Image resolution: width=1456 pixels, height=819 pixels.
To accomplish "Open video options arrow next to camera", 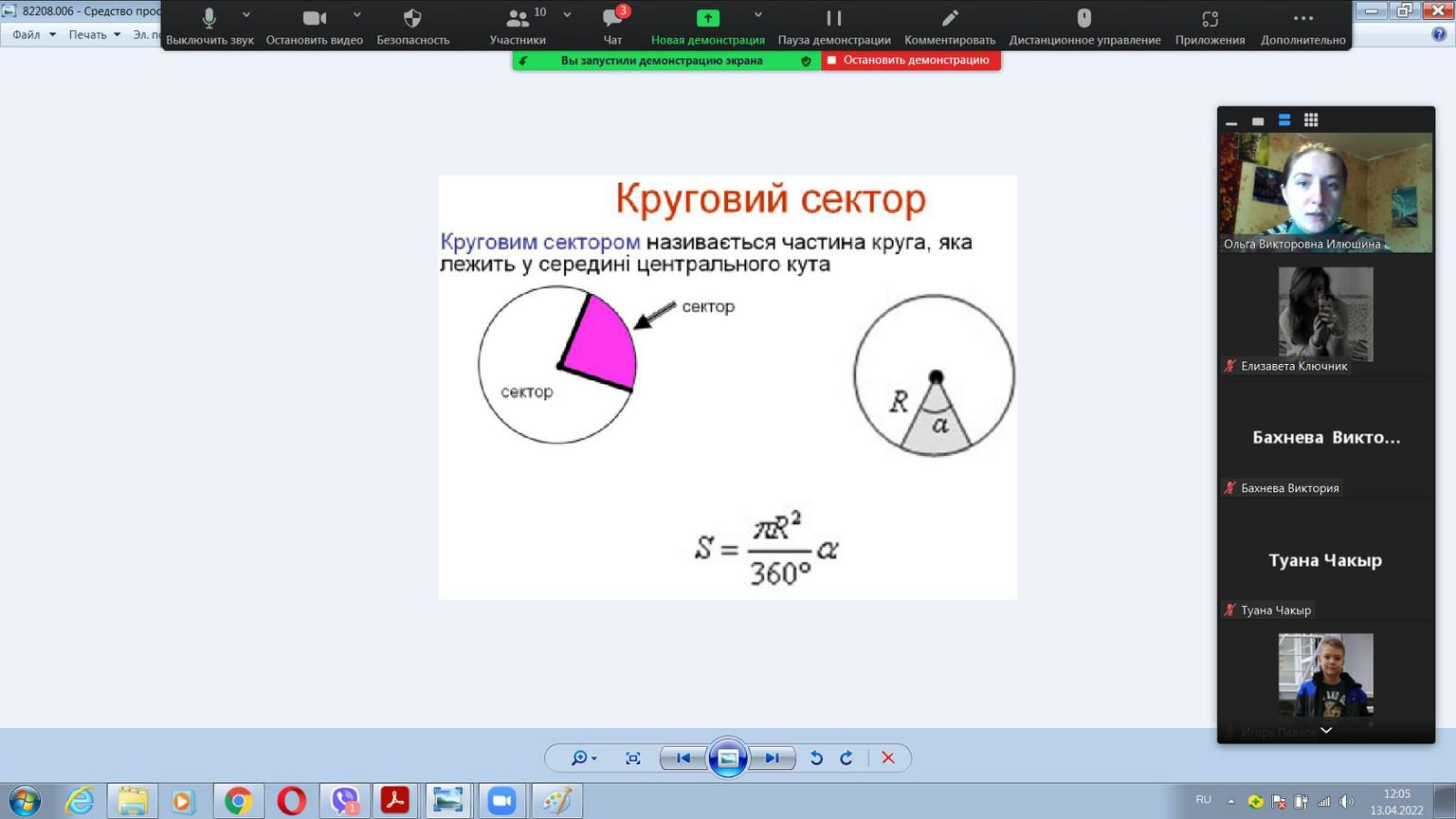I will coord(357,15).
